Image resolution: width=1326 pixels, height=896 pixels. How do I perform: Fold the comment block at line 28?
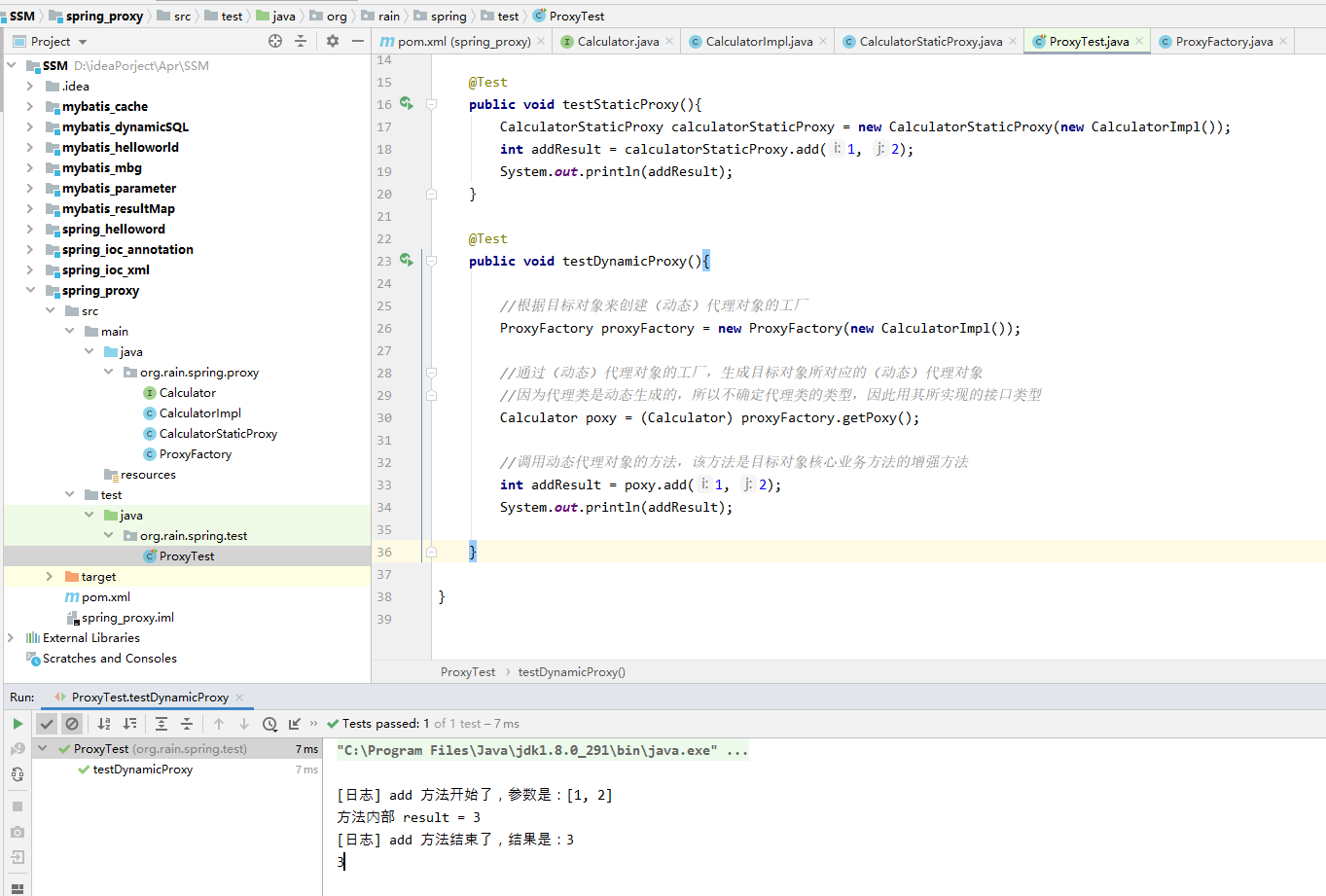click(431, 373)
